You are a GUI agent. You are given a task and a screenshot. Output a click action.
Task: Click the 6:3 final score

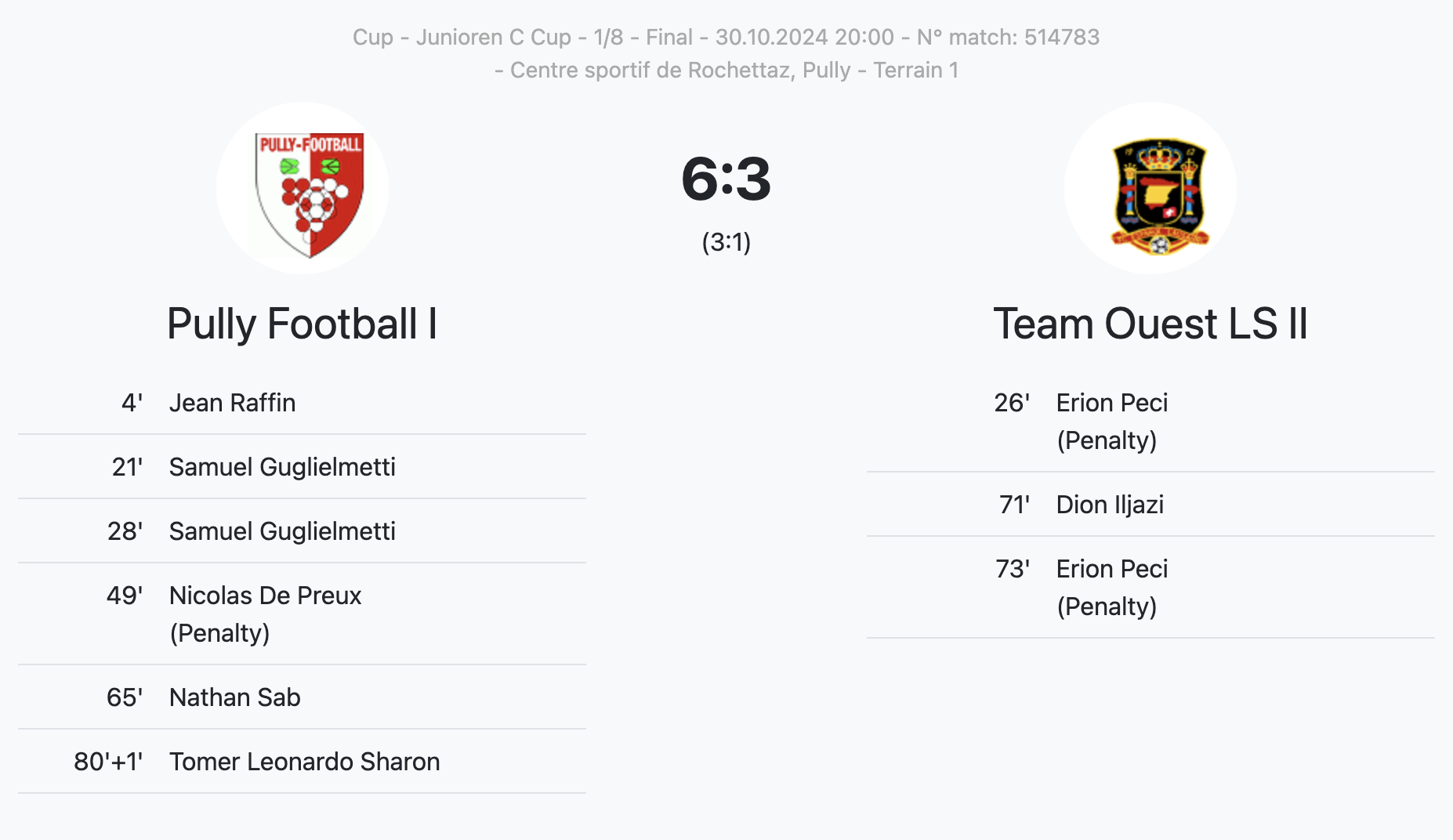pos(726,179)
